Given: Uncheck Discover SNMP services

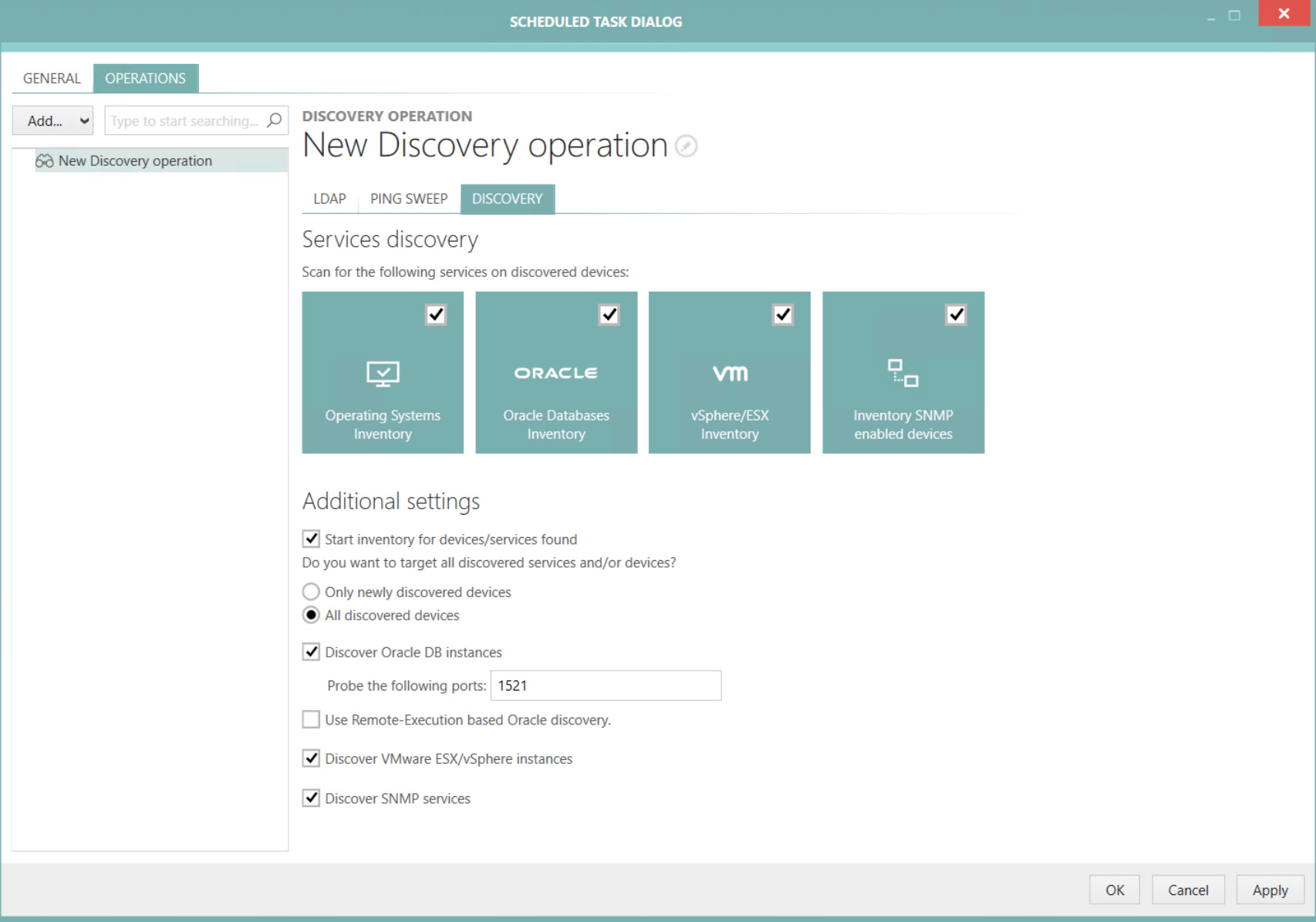Looking at the screenshot, I should tap(311, 798).
